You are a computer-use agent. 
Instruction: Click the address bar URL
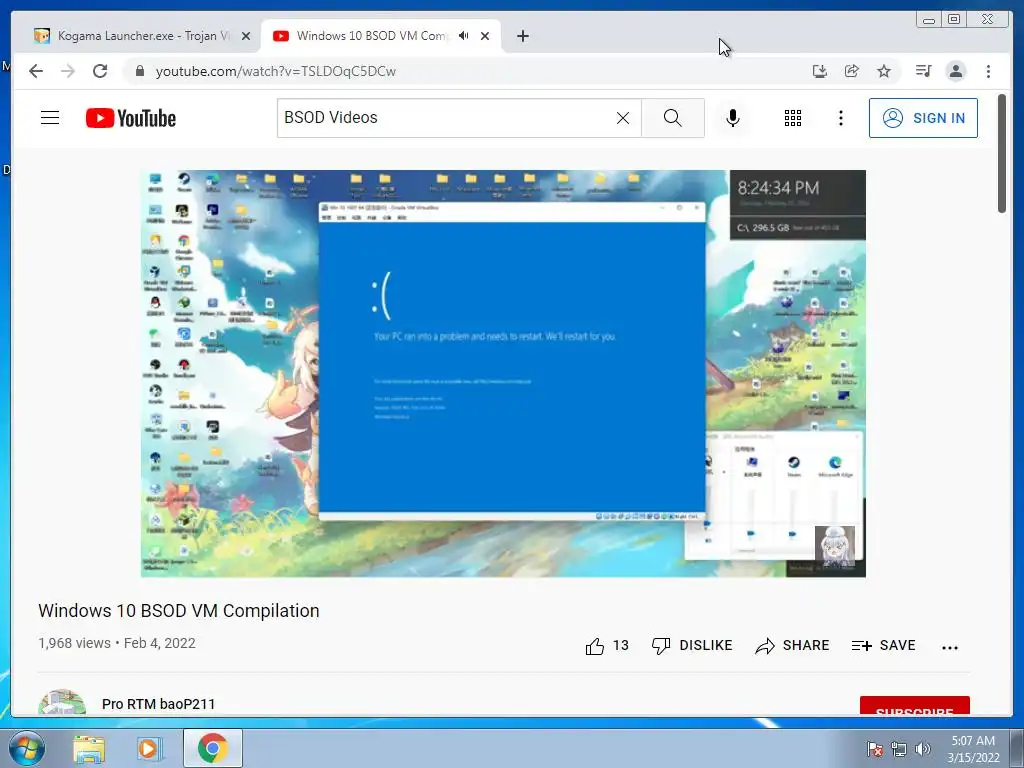[276, 71]
